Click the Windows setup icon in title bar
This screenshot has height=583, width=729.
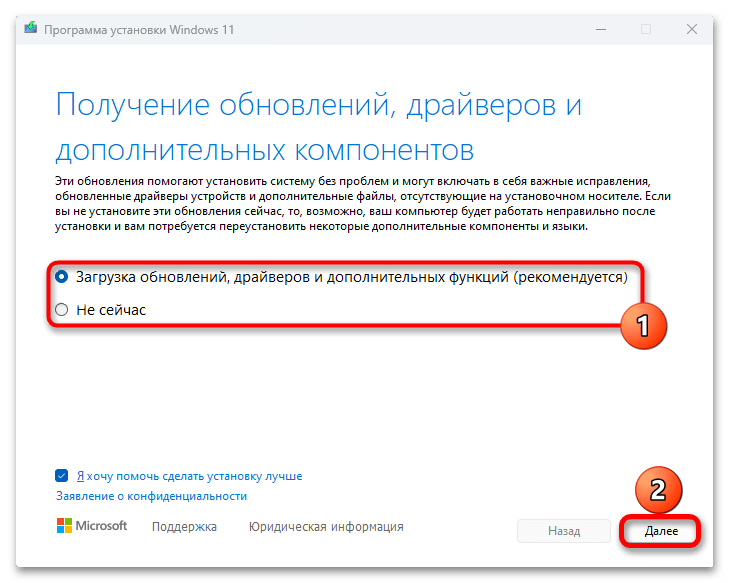(x=31, y=28)
